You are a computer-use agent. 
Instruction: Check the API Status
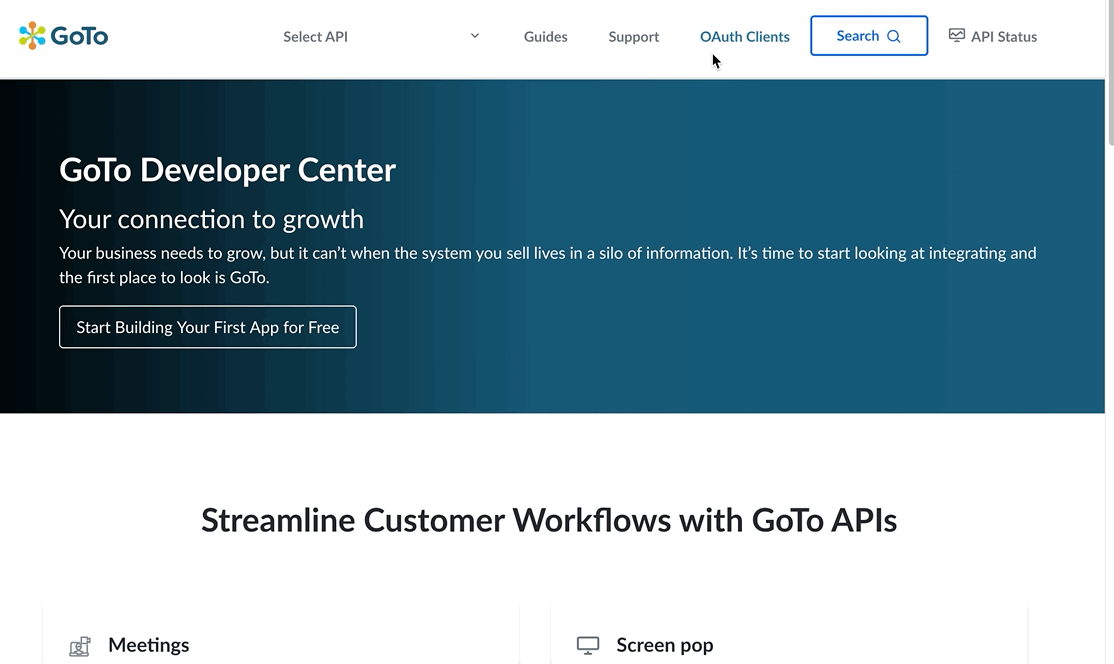(x=1004, y=36)
